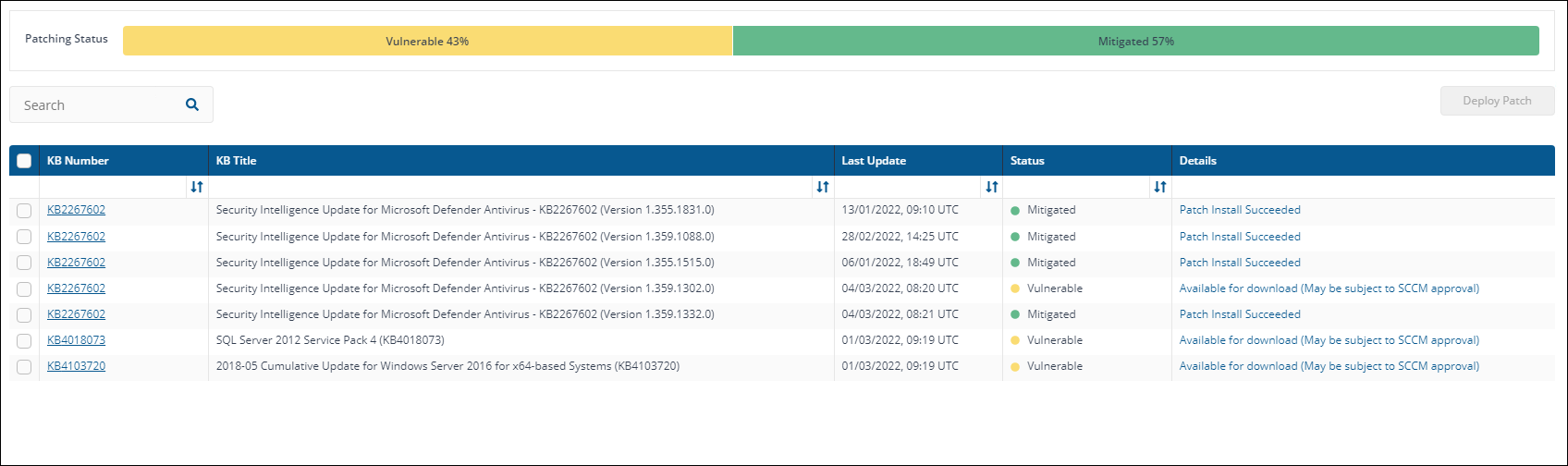The image size is (1568, 466).
Task: Click the Vulnerable 43% bar segment
Action: pos(427,41)
